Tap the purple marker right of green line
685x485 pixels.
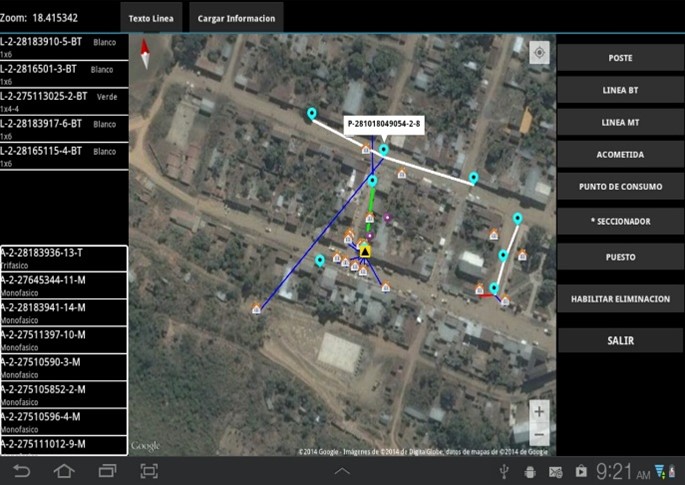387,217
